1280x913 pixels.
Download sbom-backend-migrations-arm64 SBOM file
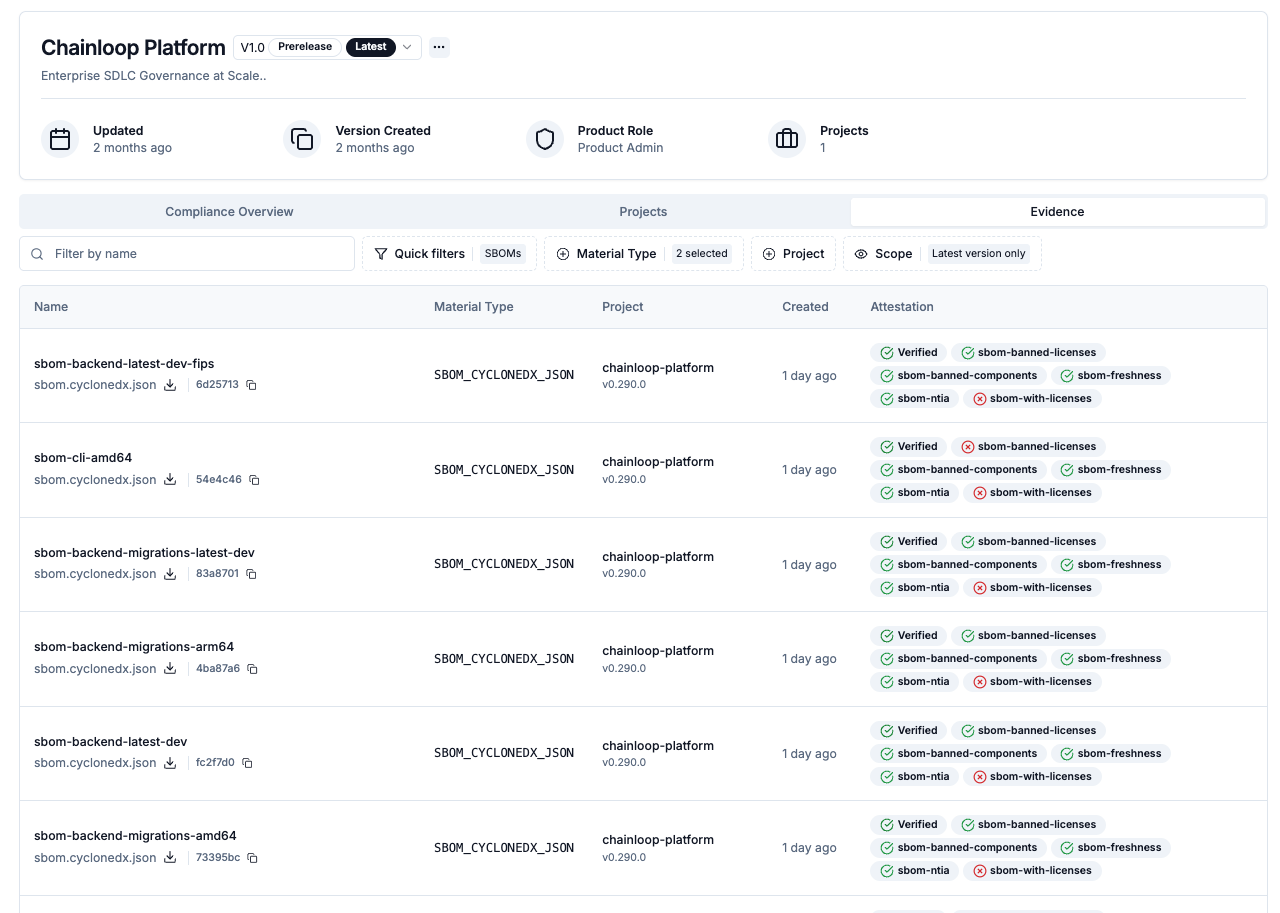170,669
